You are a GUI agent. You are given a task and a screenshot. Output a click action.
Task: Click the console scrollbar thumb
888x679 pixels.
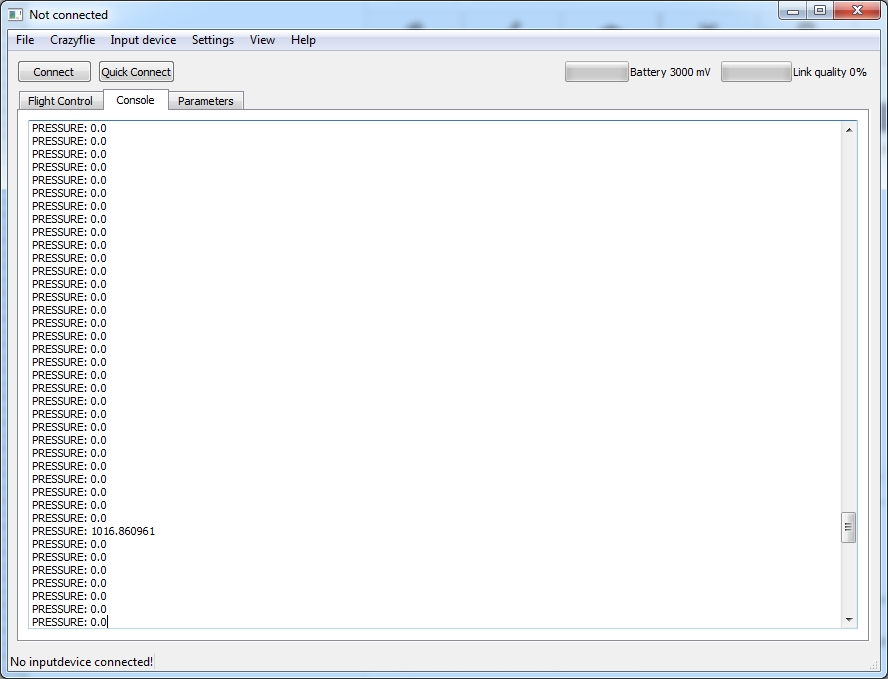coord(849,526)
